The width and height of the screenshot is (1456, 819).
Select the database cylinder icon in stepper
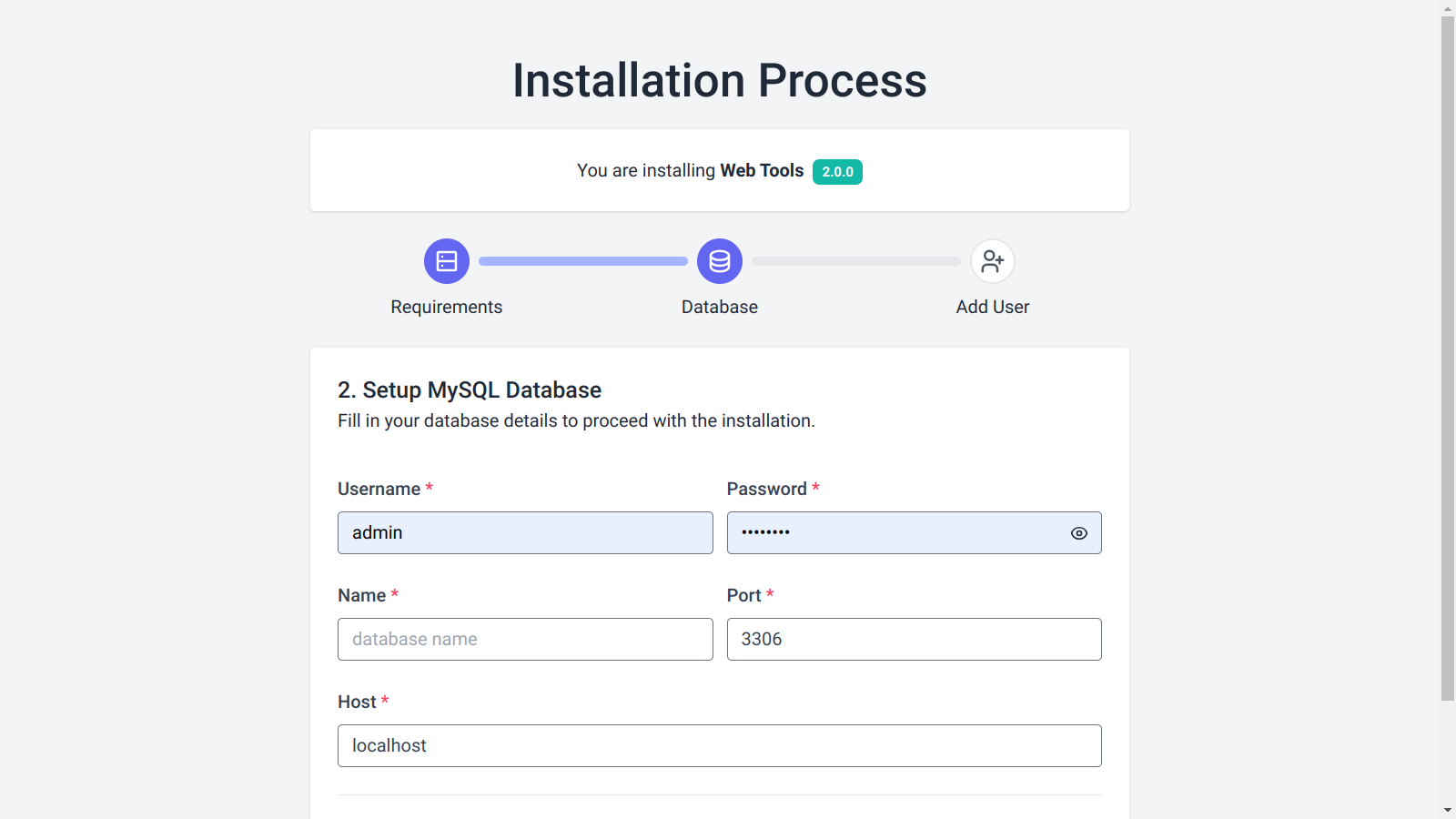pyautogui.click(x=719, y=260)
